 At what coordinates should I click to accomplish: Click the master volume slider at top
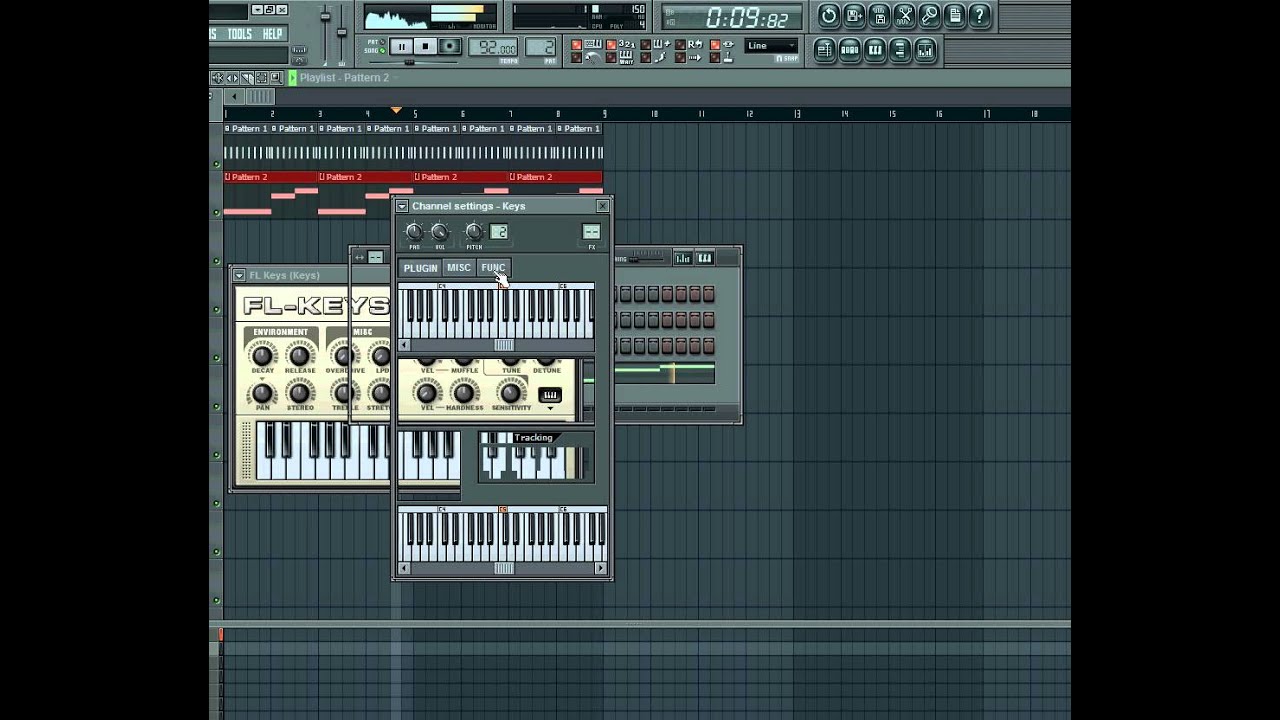(325, 17)
